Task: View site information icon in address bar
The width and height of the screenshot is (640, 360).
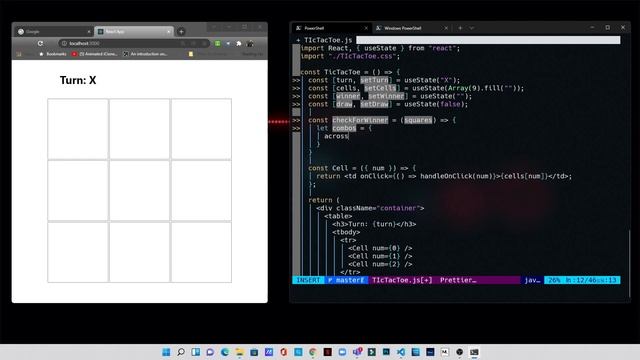Action: [64, 43]
